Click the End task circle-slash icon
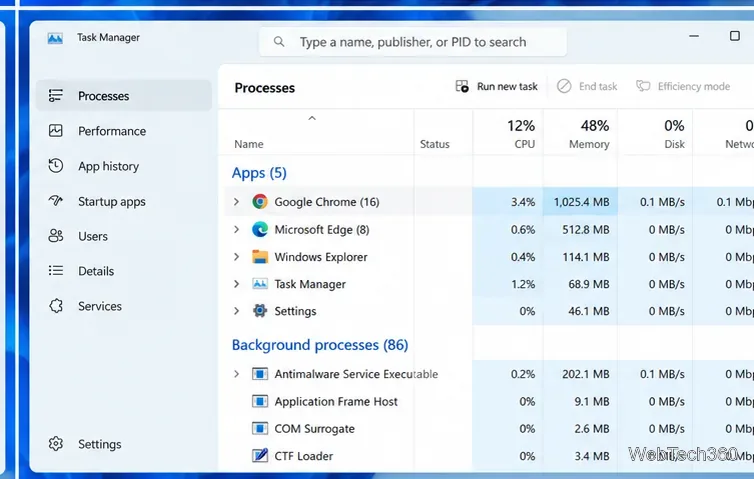 [564, 87]
